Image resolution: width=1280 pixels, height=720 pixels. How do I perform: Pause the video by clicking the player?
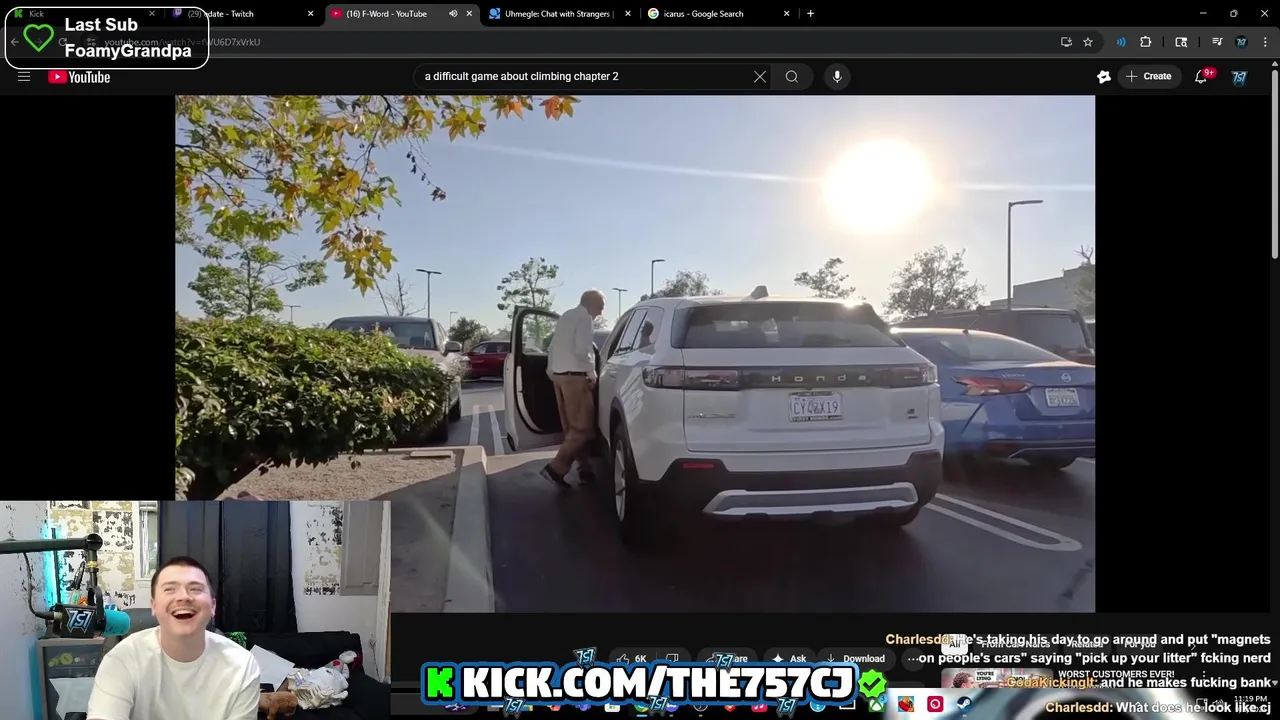(635, 353)
